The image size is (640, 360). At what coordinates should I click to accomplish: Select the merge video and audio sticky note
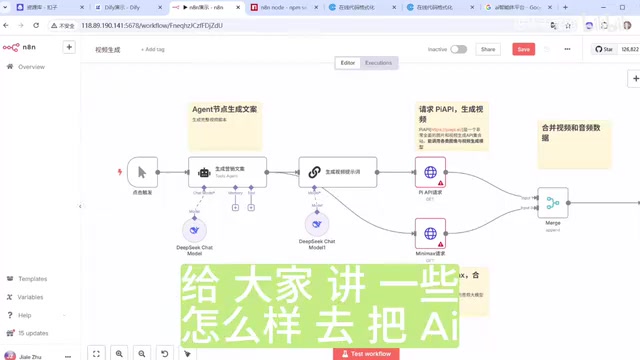tap(574, 144)
